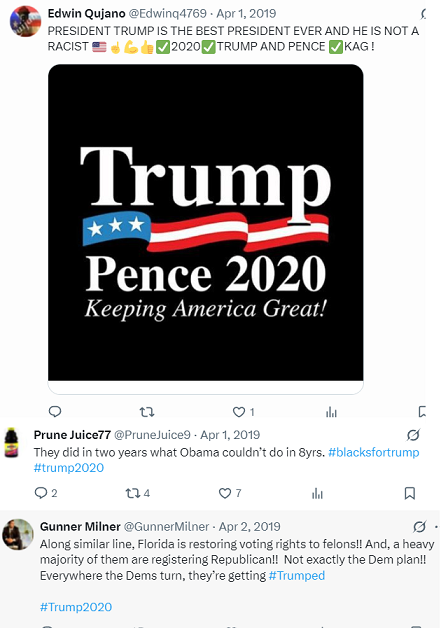
Task: Bookmark Prune Juice77's tweet
Action: (x=410, y=493)
